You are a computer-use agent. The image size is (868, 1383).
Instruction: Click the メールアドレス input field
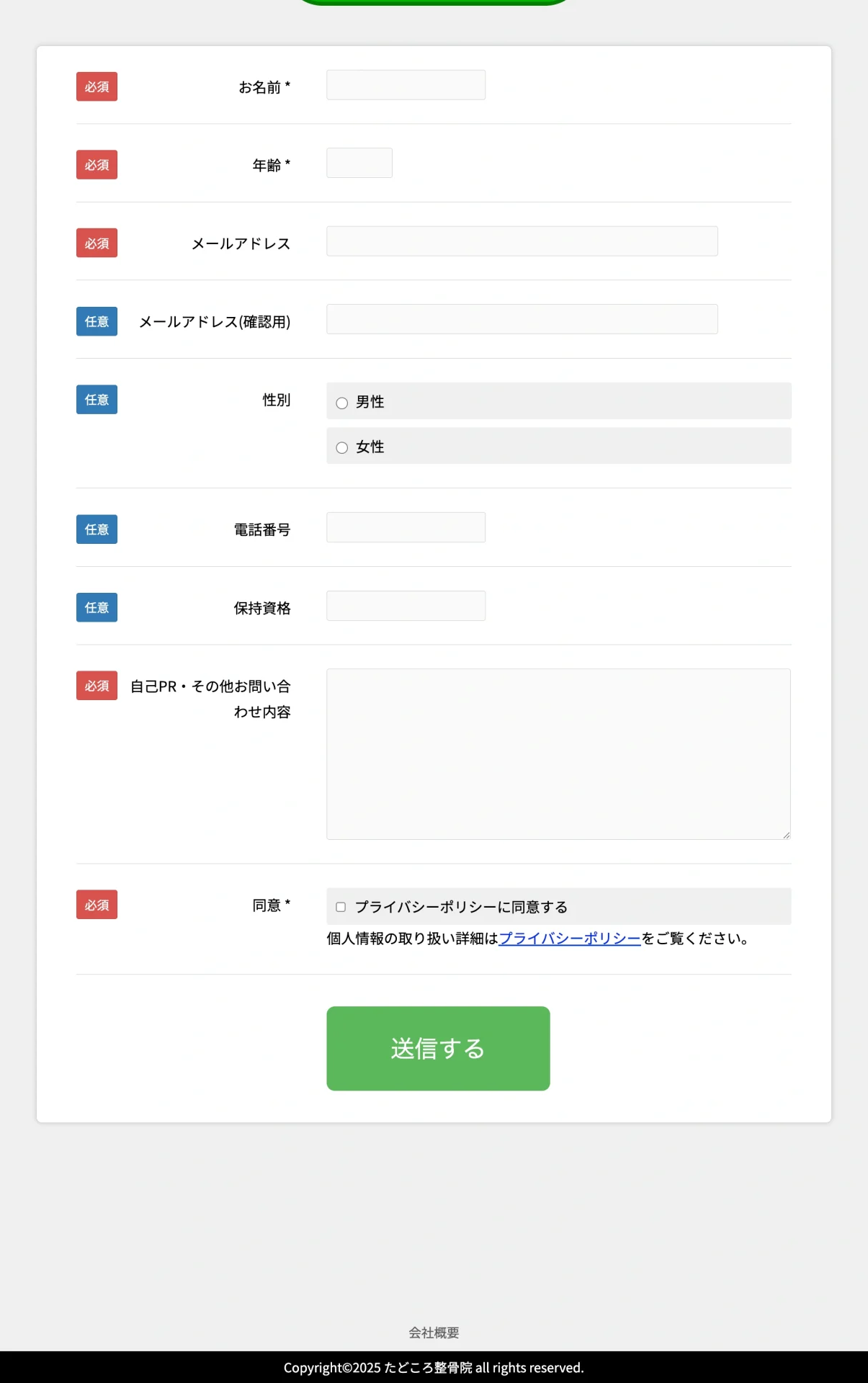(521, 241)
